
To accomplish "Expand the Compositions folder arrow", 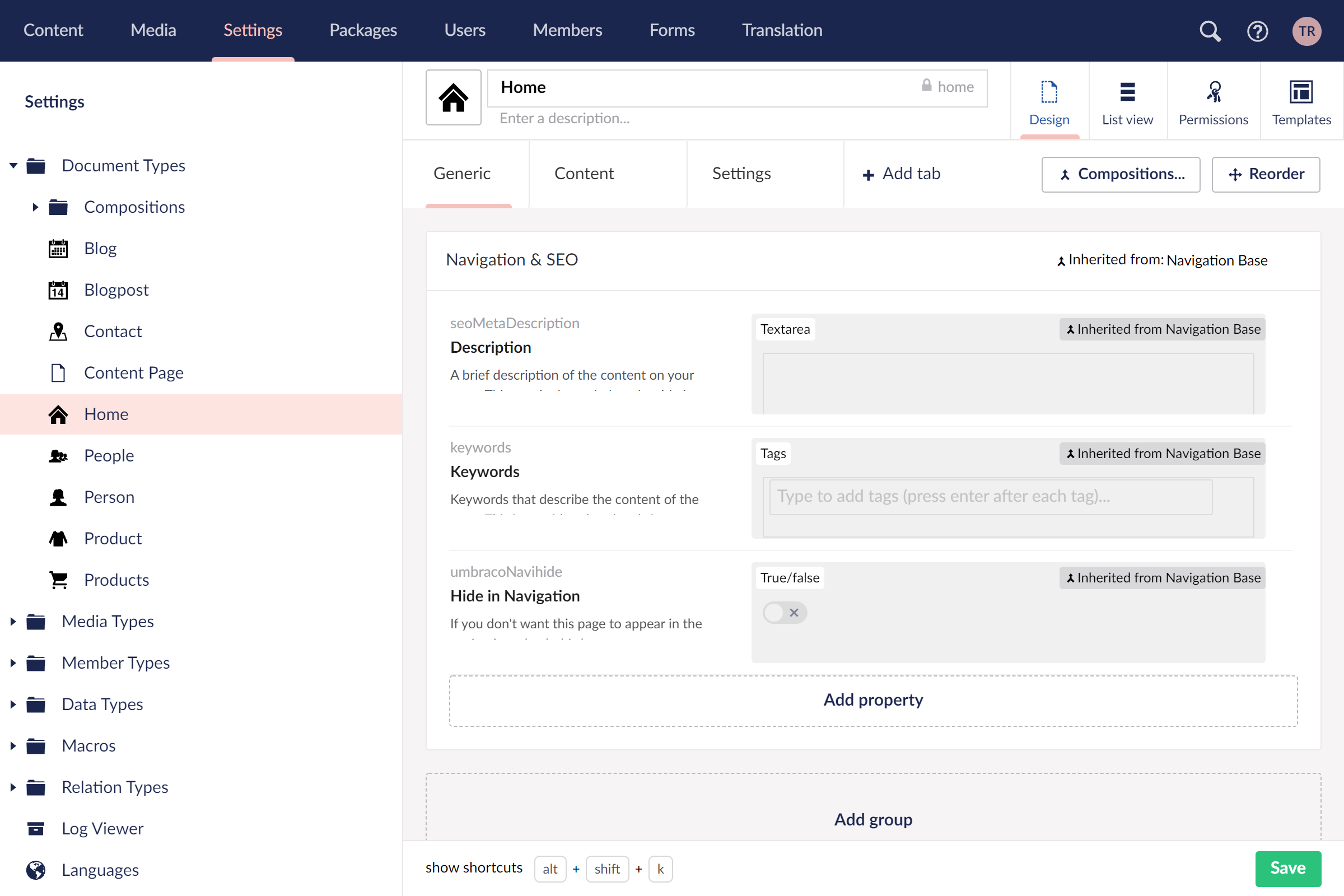I will click(35, 207).
